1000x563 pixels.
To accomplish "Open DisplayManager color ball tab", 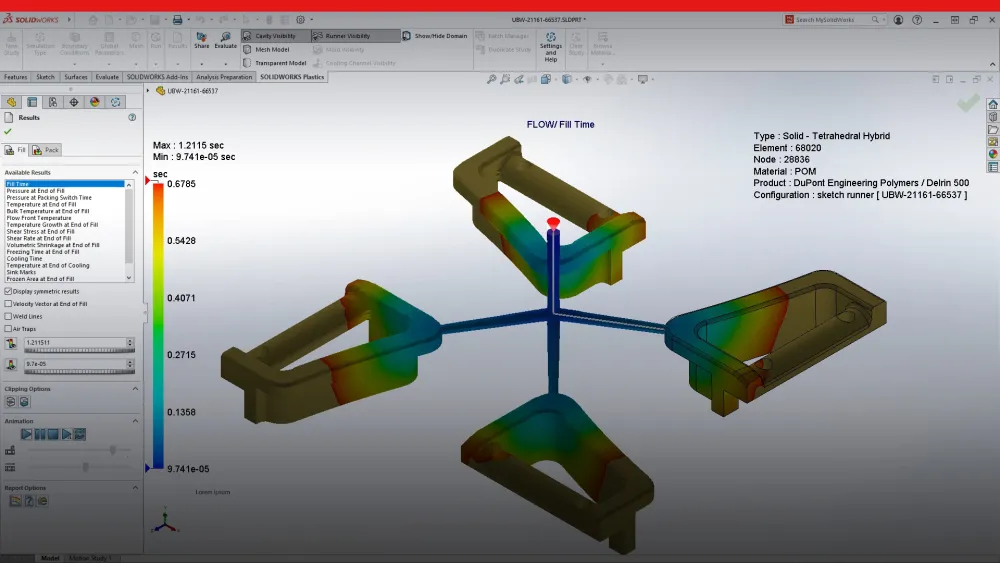I will pos(94,102).
